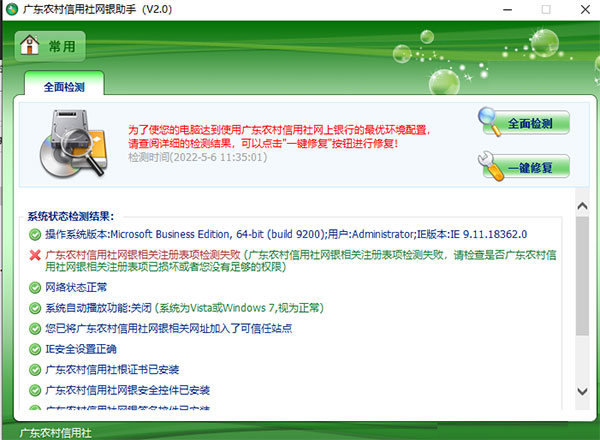Image resolution: width=600 pixels, height=440 pixels.
Task: Open the 常用 home button
Action: coord(50,46)
